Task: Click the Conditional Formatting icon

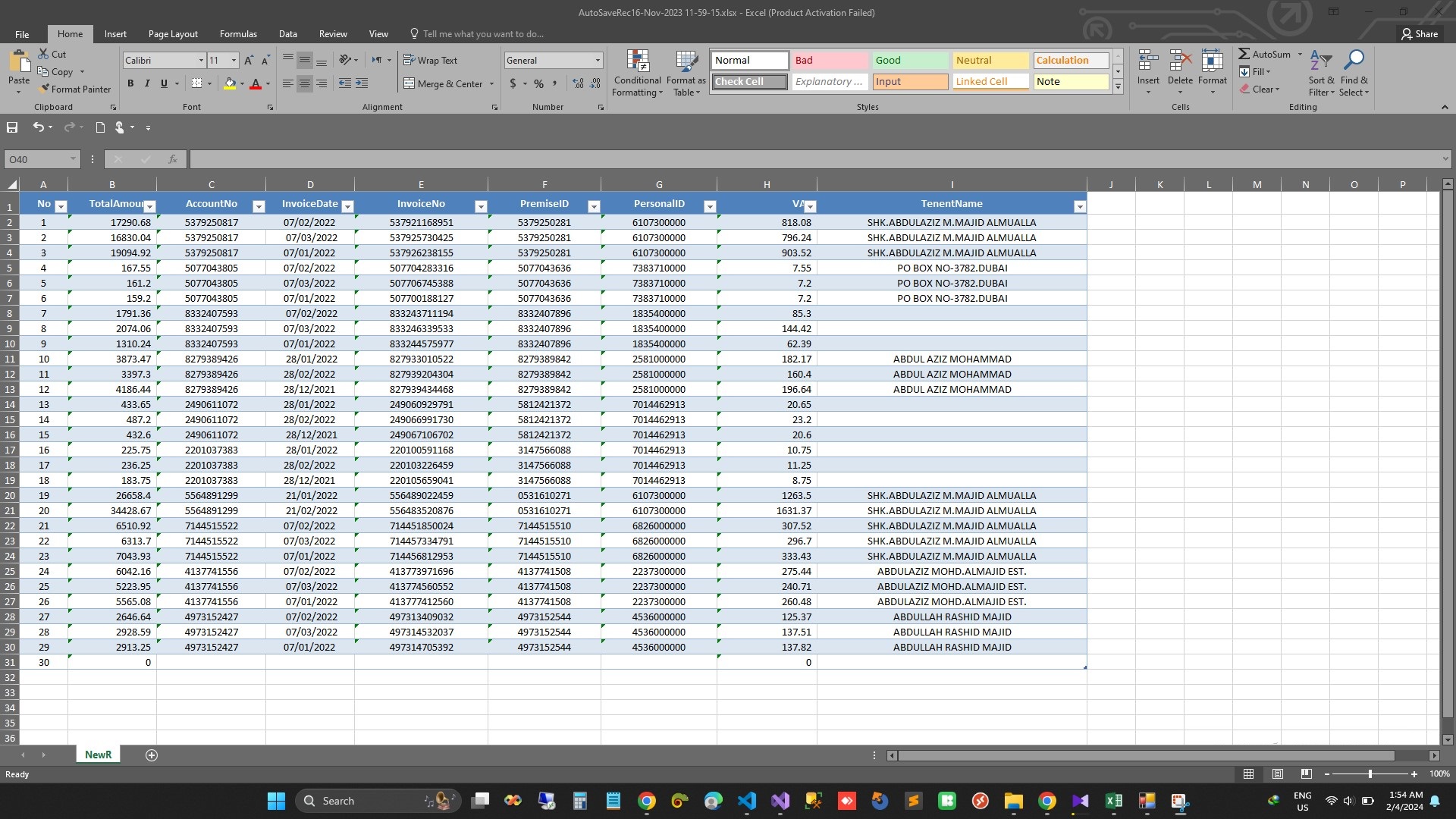Action: pos(638,62)
